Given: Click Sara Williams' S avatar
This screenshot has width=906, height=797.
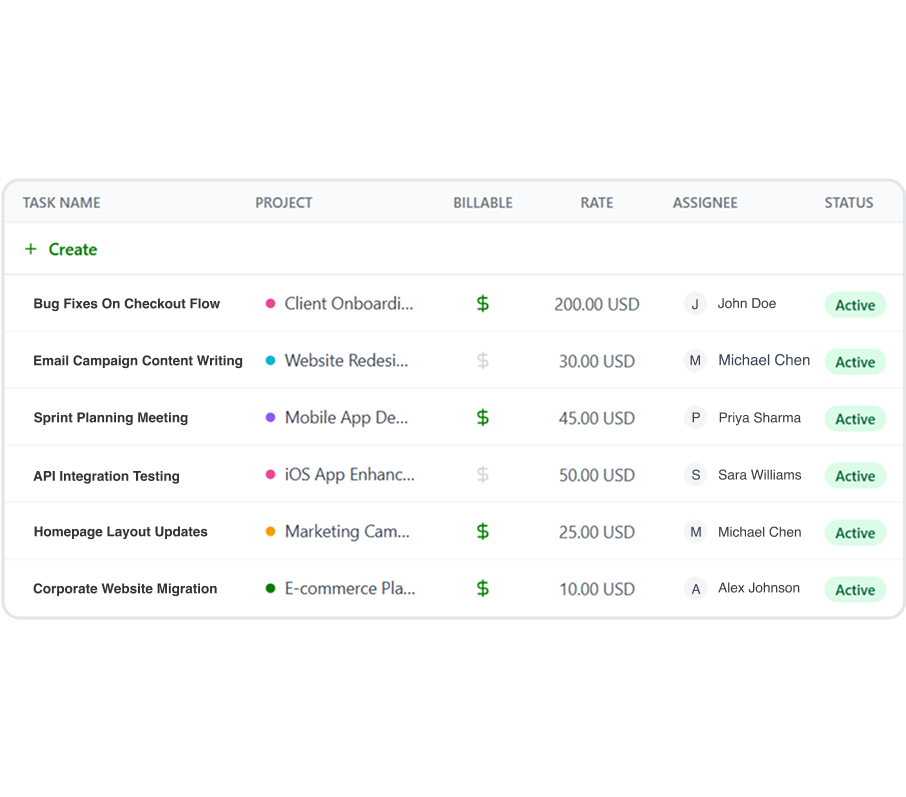Looking at the screenshot, I should (x=695, y=475).
